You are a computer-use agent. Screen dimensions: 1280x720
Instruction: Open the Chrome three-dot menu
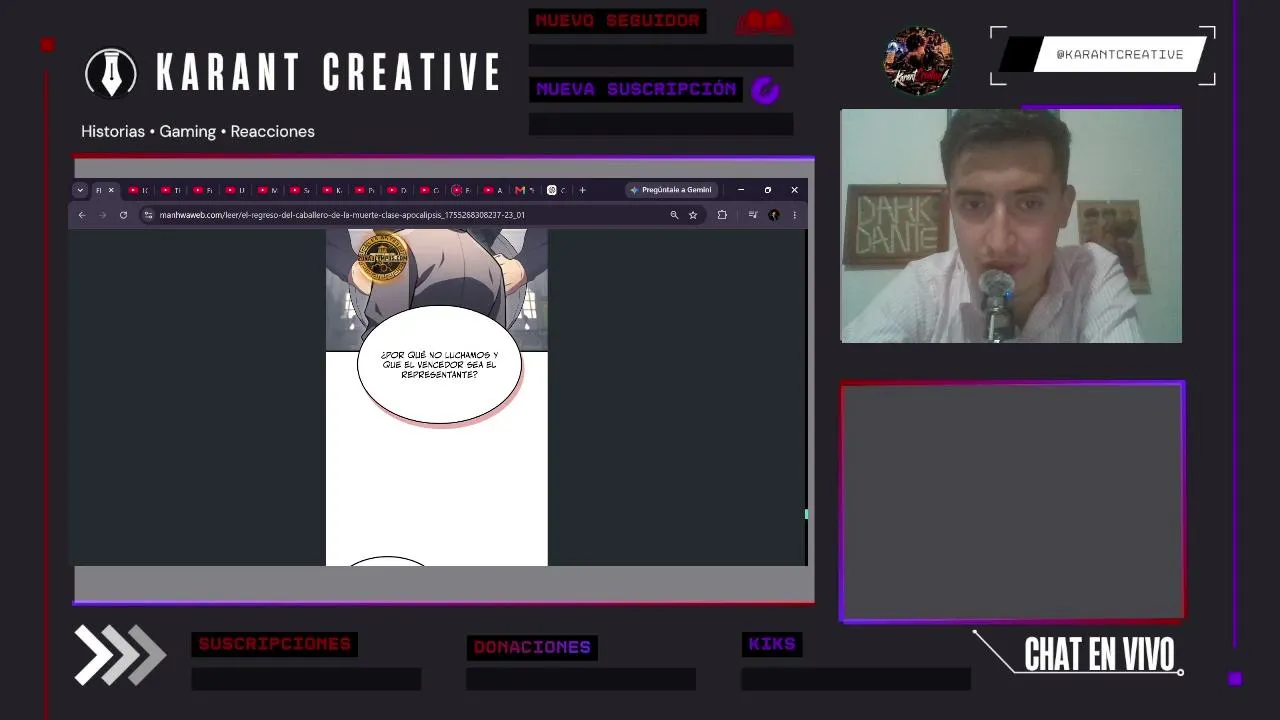pyautogui.click(x=795, y=215)
